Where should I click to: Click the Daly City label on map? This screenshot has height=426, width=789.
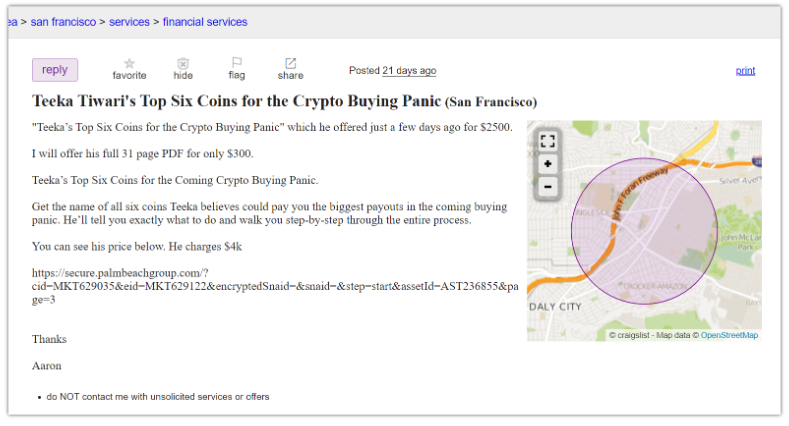tap(555, 307)
